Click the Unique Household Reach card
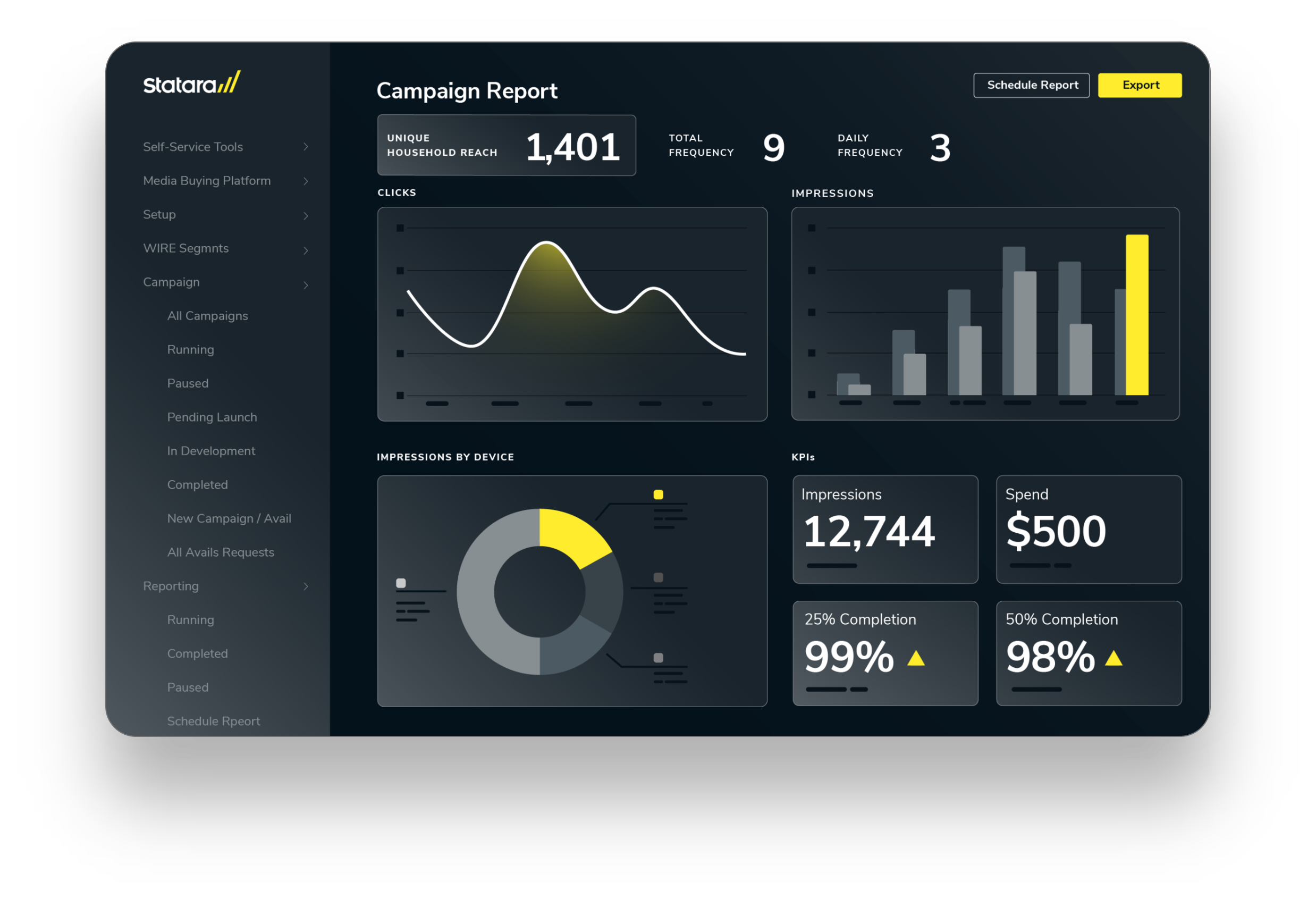Image resolution: width=1316 pixels, height=906 pixels. tap(505, 146)
